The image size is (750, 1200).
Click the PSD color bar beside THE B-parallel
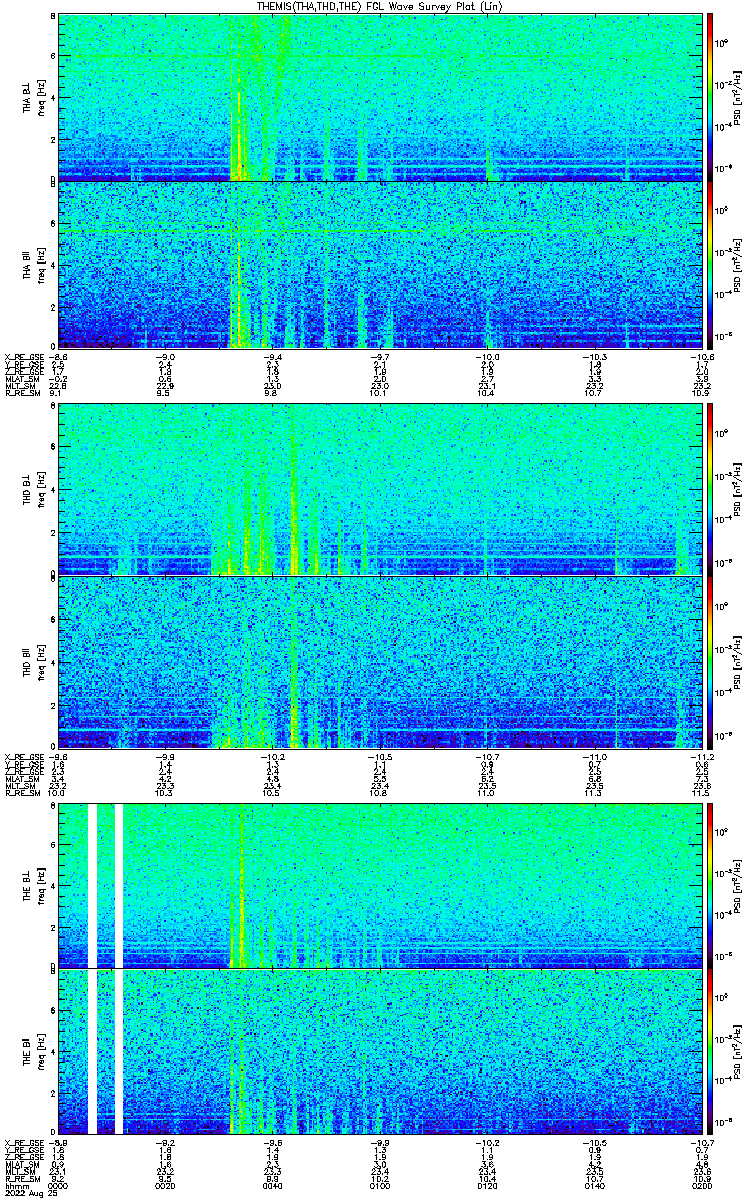tap(710, 1052)
